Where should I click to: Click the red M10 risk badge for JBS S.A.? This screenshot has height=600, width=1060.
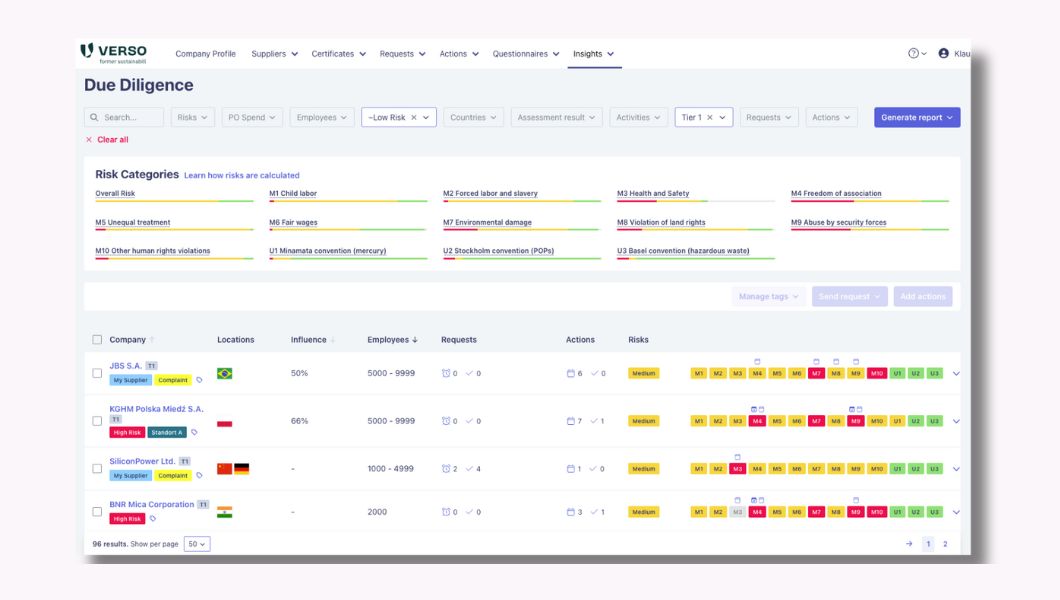[876, 374]
